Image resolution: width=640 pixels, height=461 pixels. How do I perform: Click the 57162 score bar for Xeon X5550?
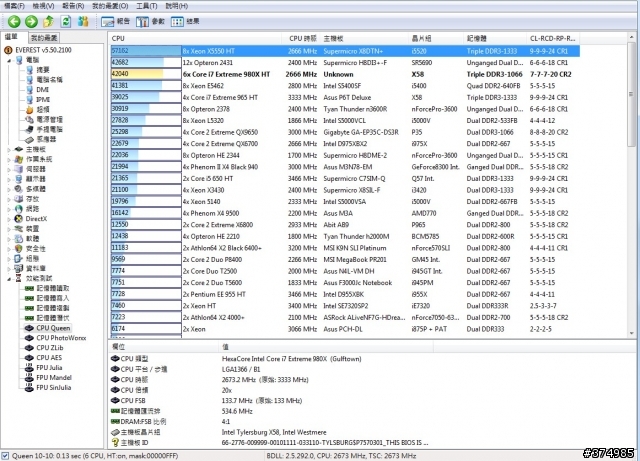(146, 51)
